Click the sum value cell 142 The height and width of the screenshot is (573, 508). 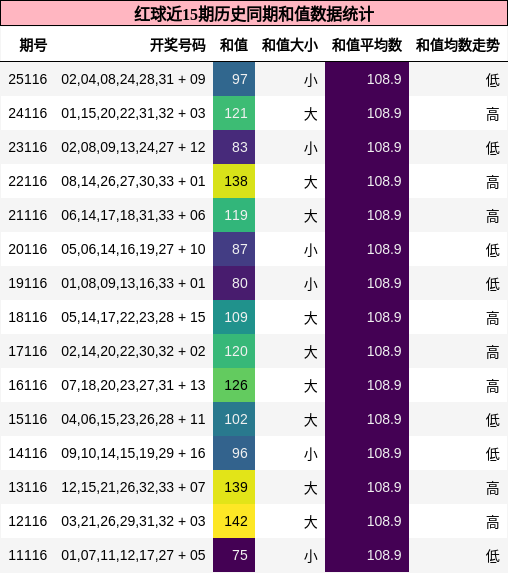tap(234, 521)
